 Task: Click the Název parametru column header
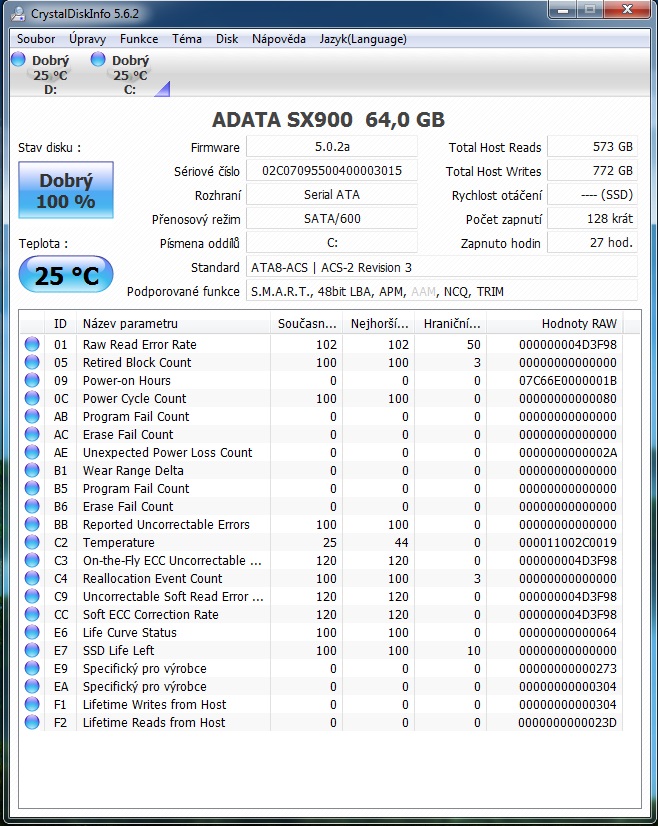tap(173, 323)
